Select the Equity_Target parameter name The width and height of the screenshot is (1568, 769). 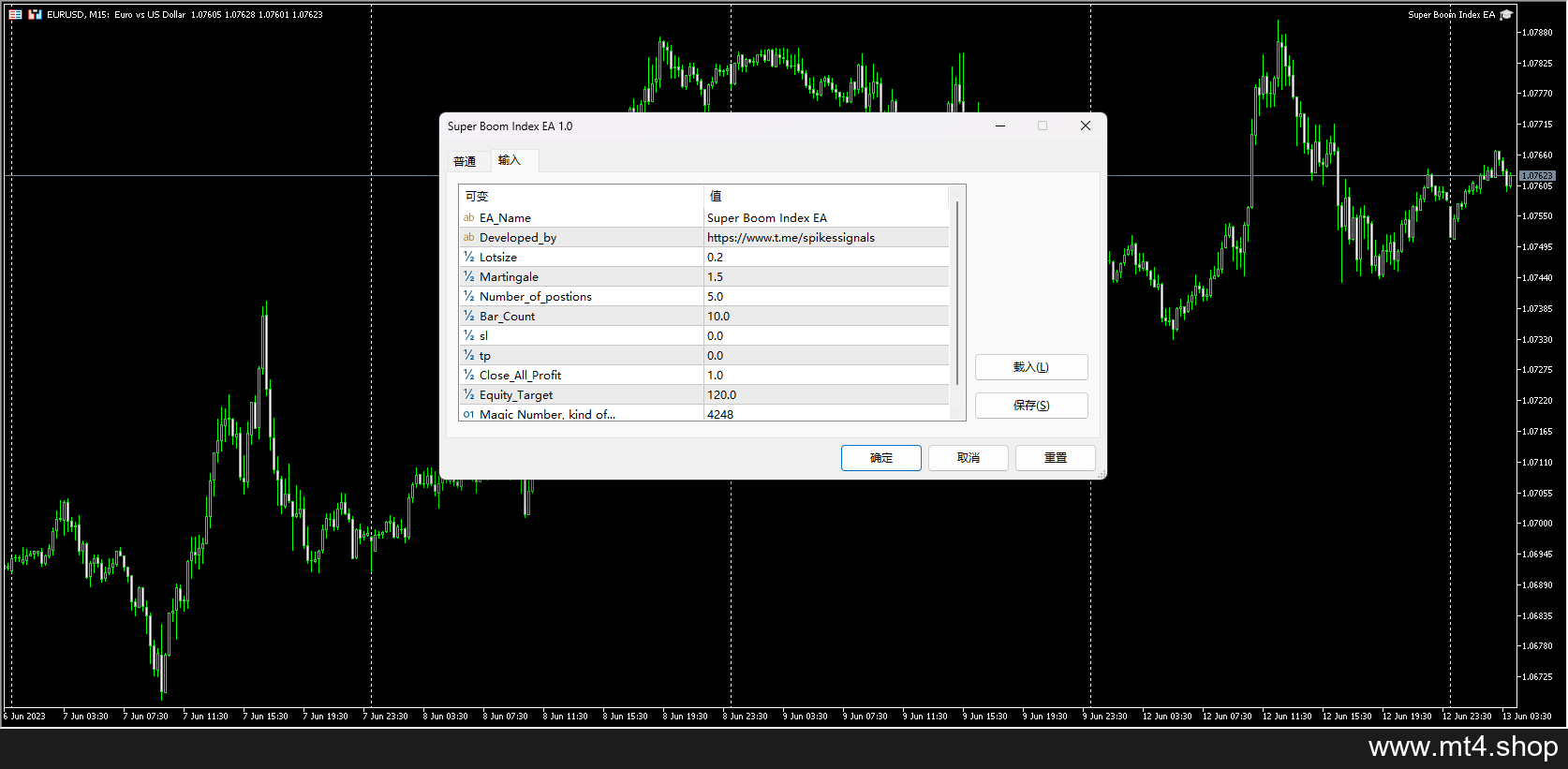tap(516, 395)
